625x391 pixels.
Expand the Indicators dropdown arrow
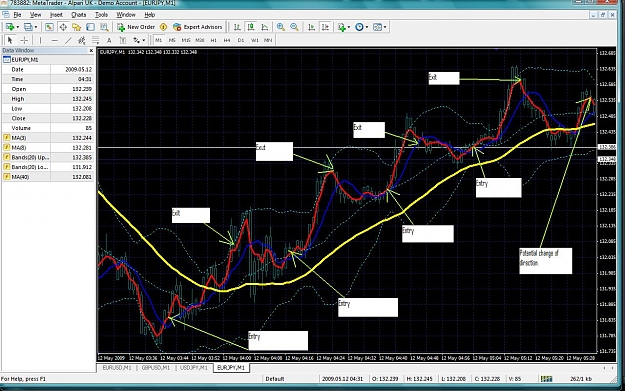(349, 27)
